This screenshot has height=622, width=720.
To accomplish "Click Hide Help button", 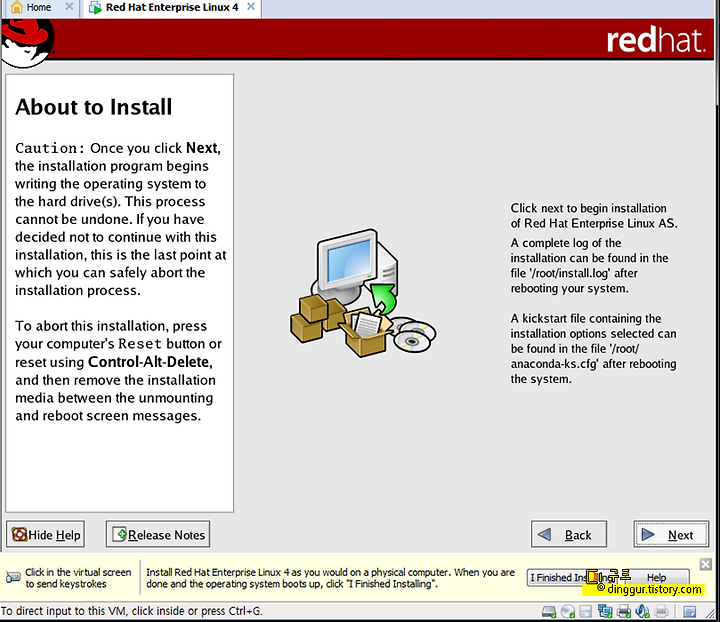I will pyautogui.click(x=45, y=534).
